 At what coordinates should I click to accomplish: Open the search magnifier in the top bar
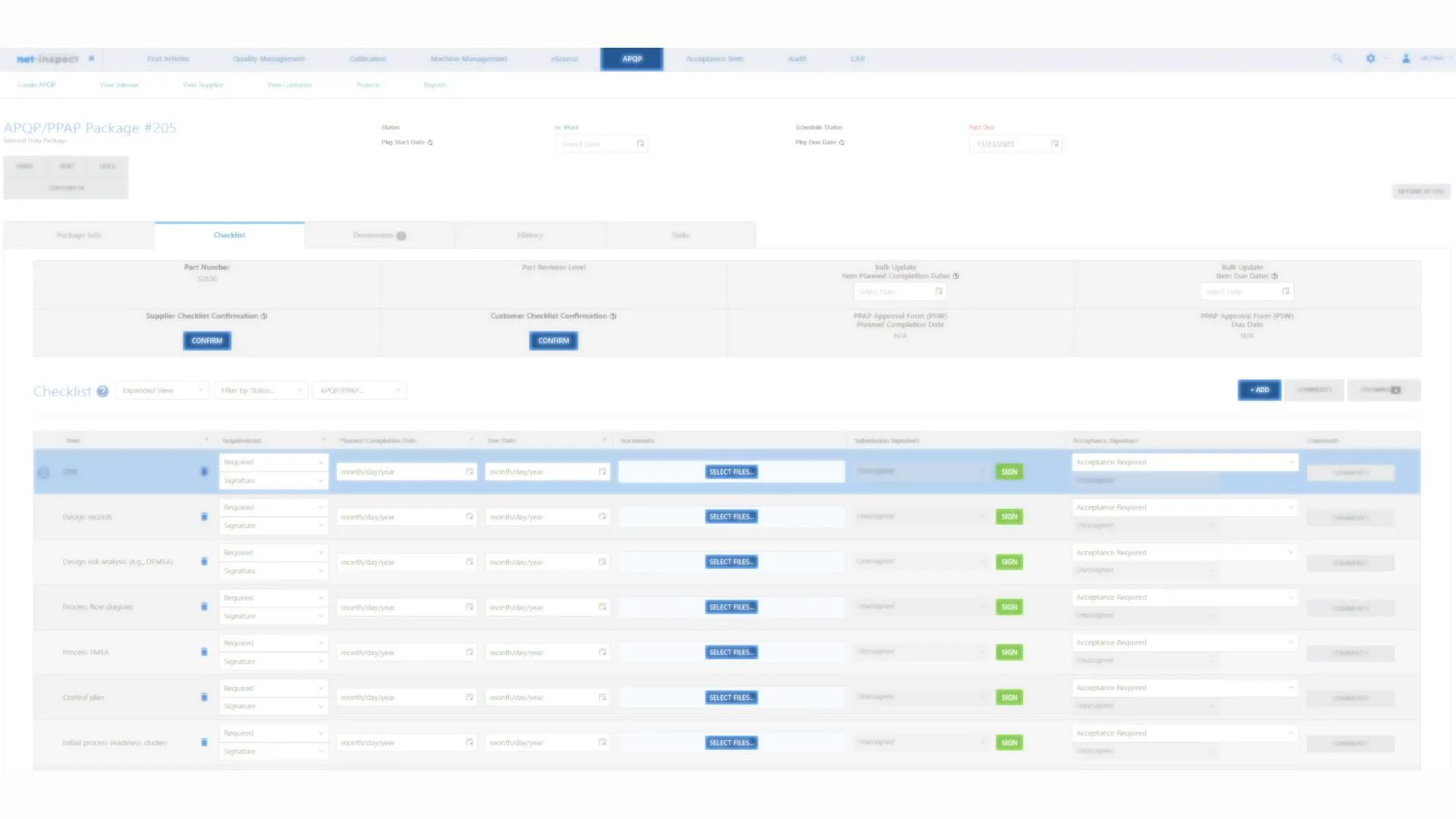point(1338,58)
